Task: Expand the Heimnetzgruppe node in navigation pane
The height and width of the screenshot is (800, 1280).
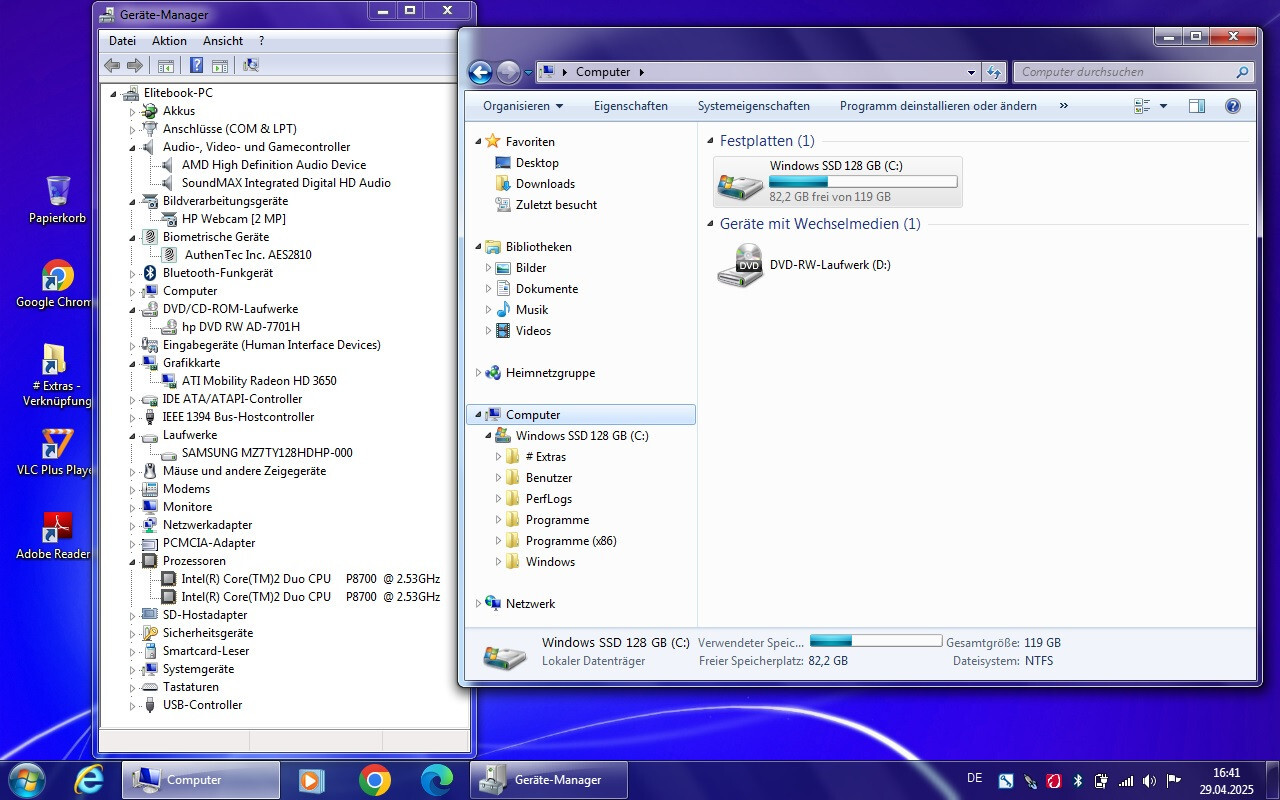Action: [x=478, y=373]
